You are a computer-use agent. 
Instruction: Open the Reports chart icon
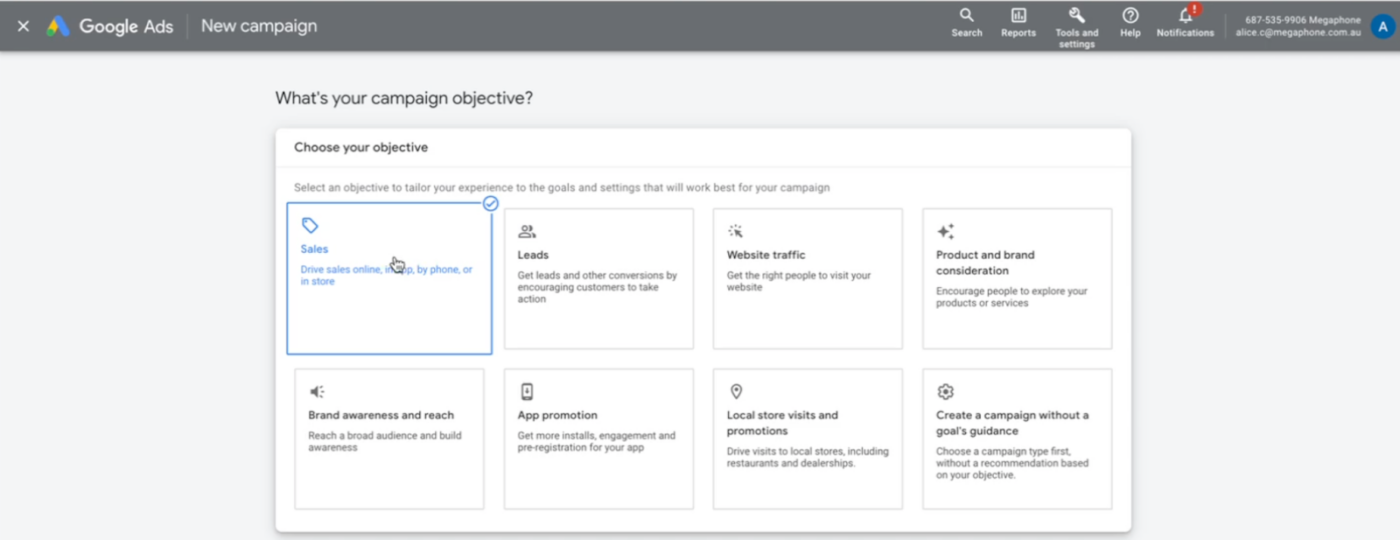coord(1018,16)
